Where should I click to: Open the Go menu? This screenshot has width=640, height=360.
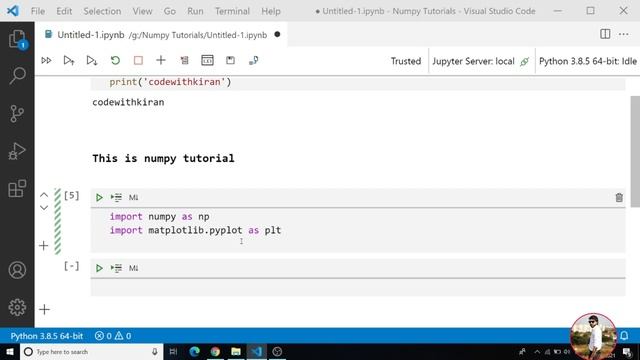170,11
